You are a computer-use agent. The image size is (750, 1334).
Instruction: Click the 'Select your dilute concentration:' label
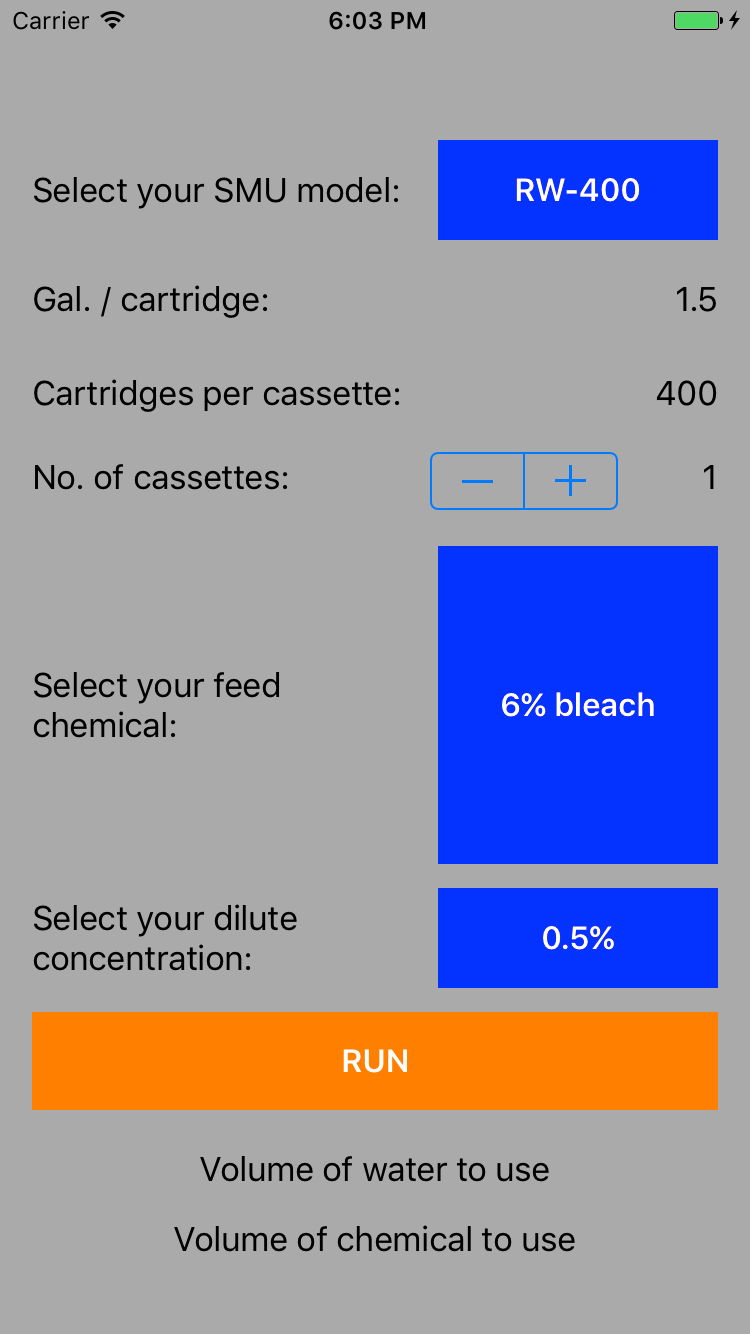165,938
